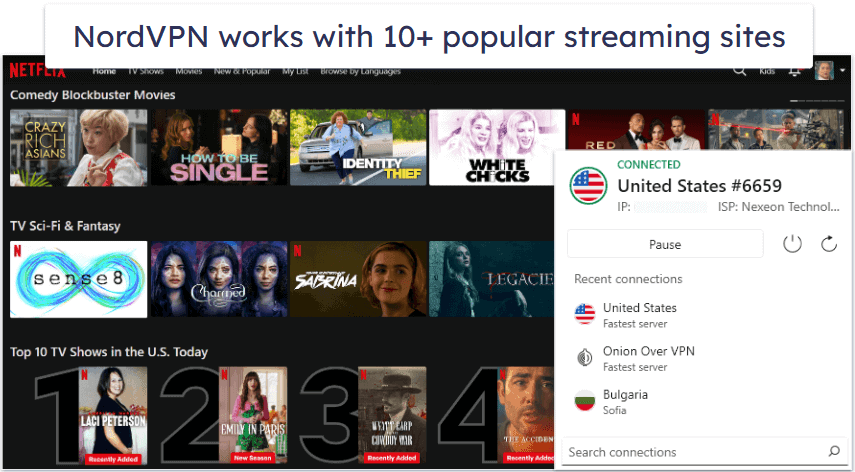
Task: Type in the Search connections field
Action: (x=690, y=452)
